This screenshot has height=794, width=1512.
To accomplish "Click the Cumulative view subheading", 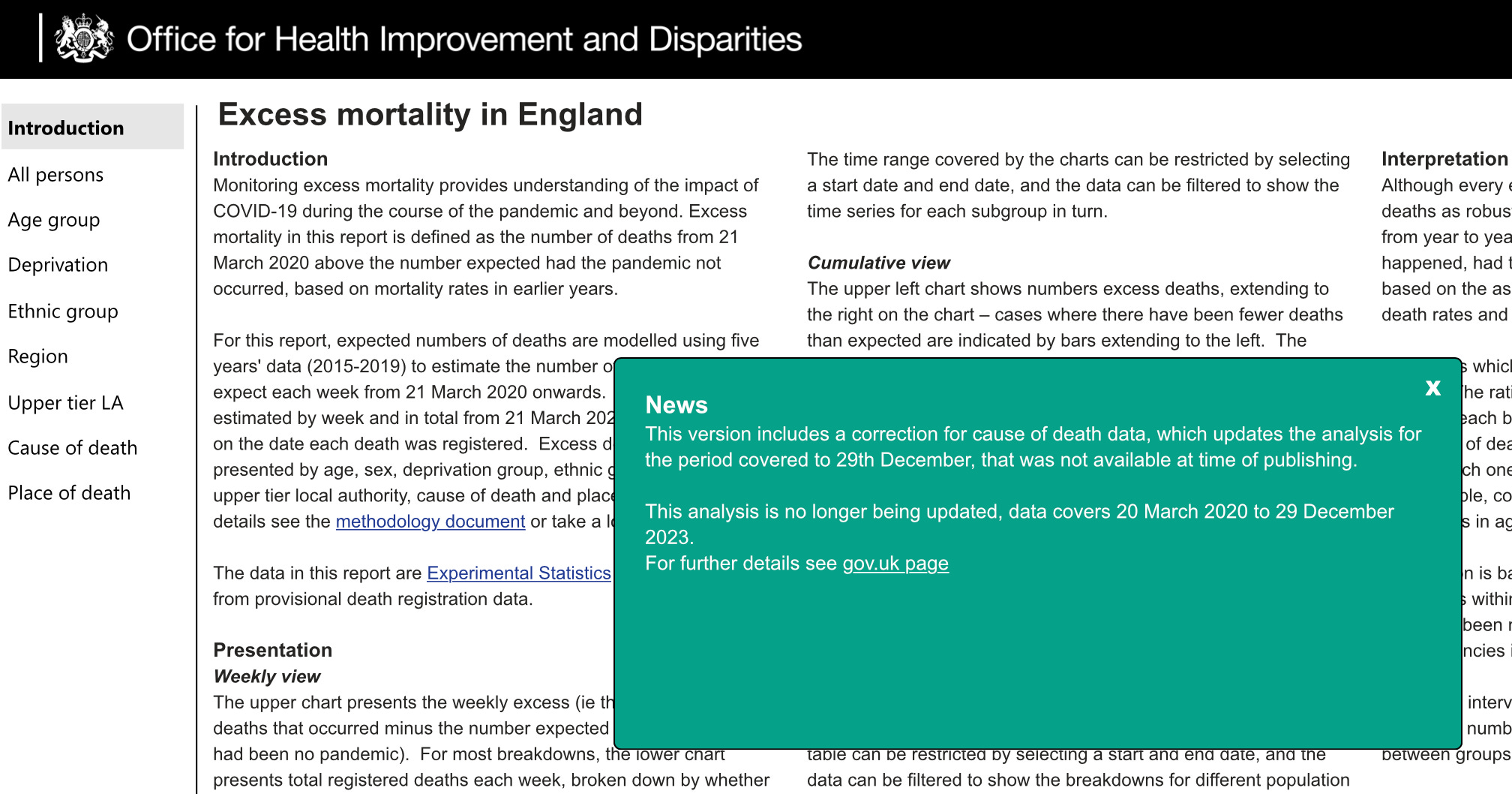I will click(x=879, y=263).
